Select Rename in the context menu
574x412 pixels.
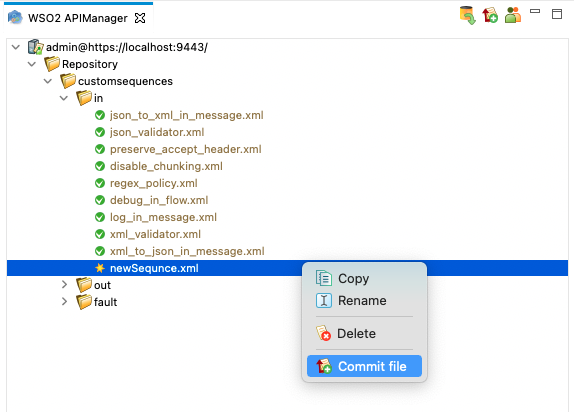362,301
